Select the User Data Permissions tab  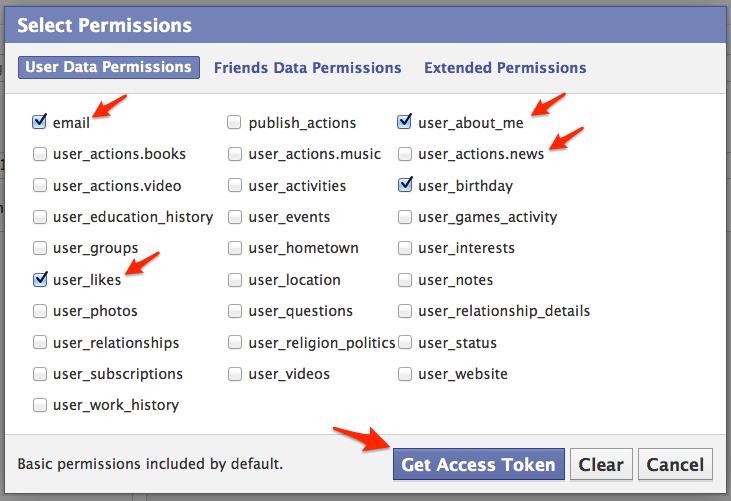pos(108,68)
